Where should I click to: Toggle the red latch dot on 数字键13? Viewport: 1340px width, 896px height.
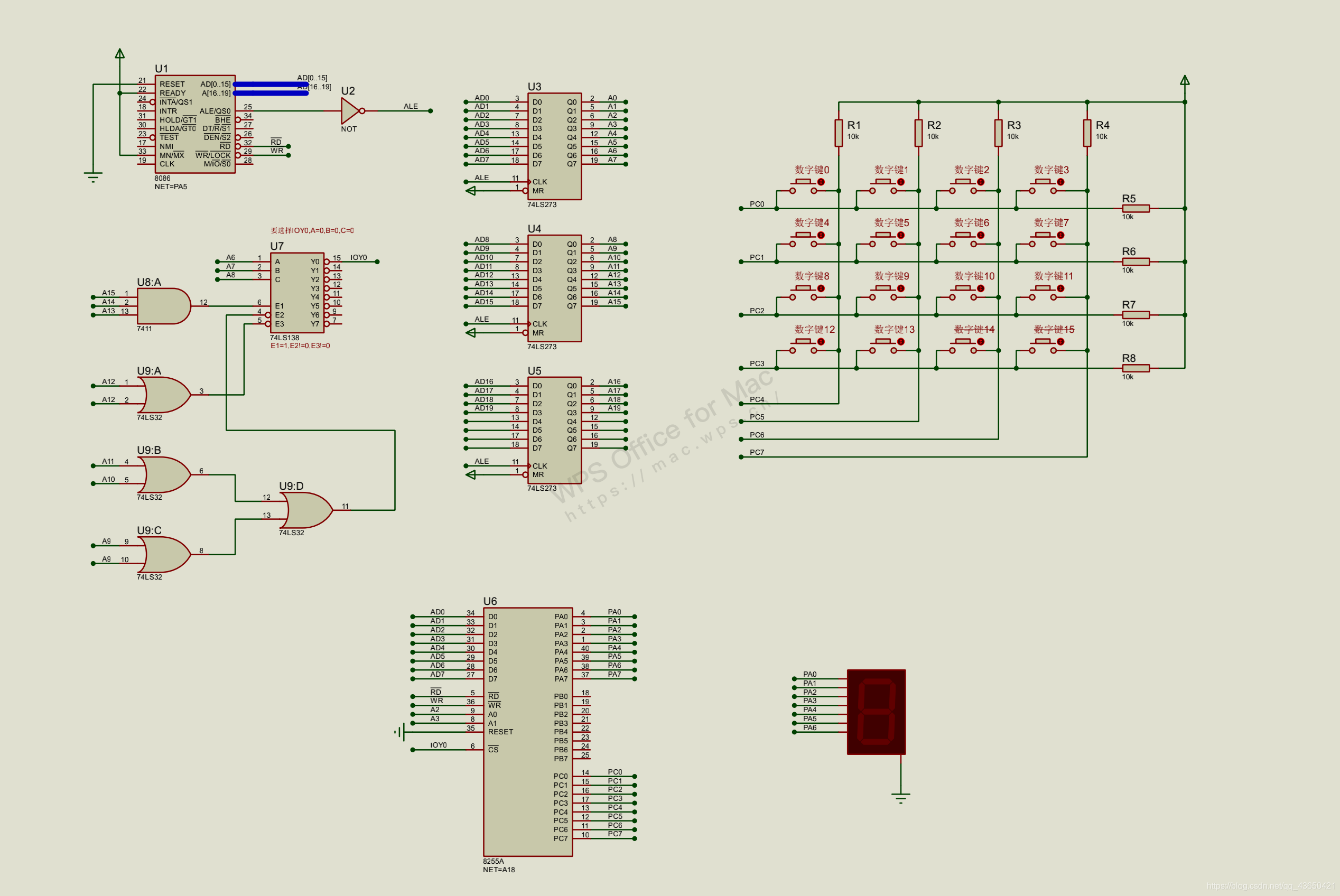[900, 342]
